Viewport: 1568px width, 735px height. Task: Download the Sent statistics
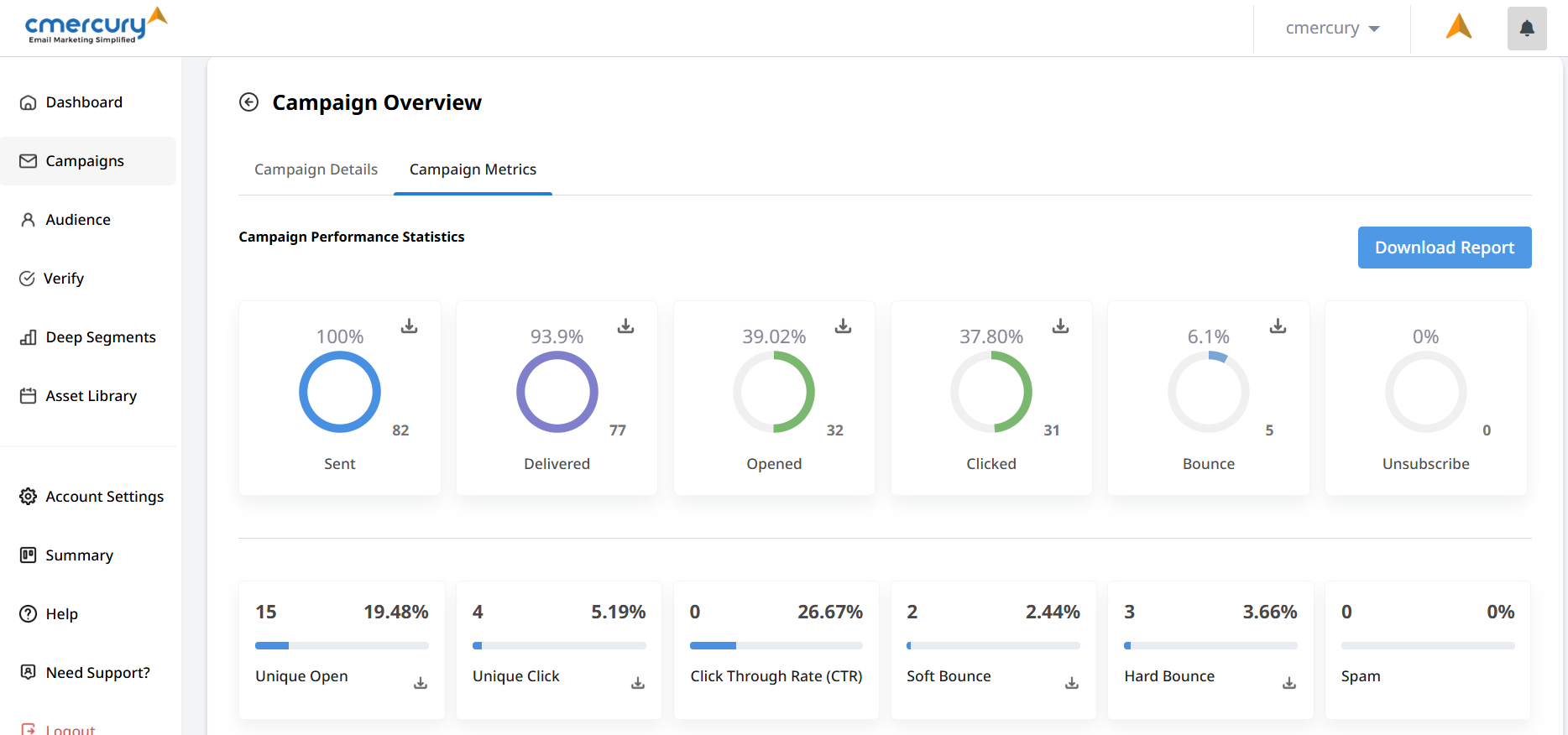409,326
